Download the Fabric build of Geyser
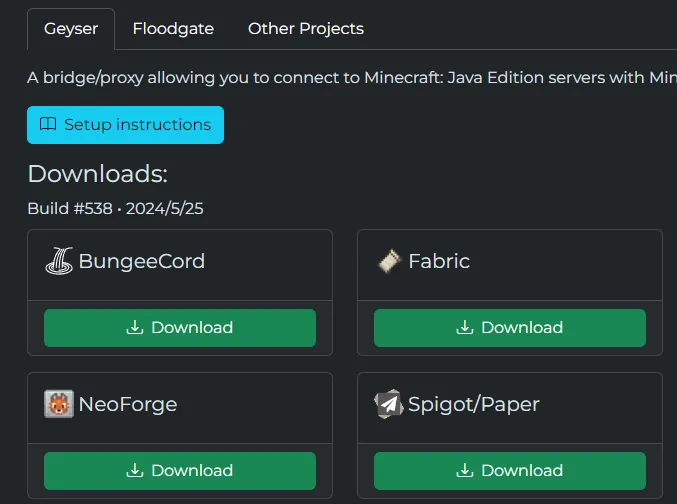This screenshot has height=504, width=677. [x=510, y=328]
